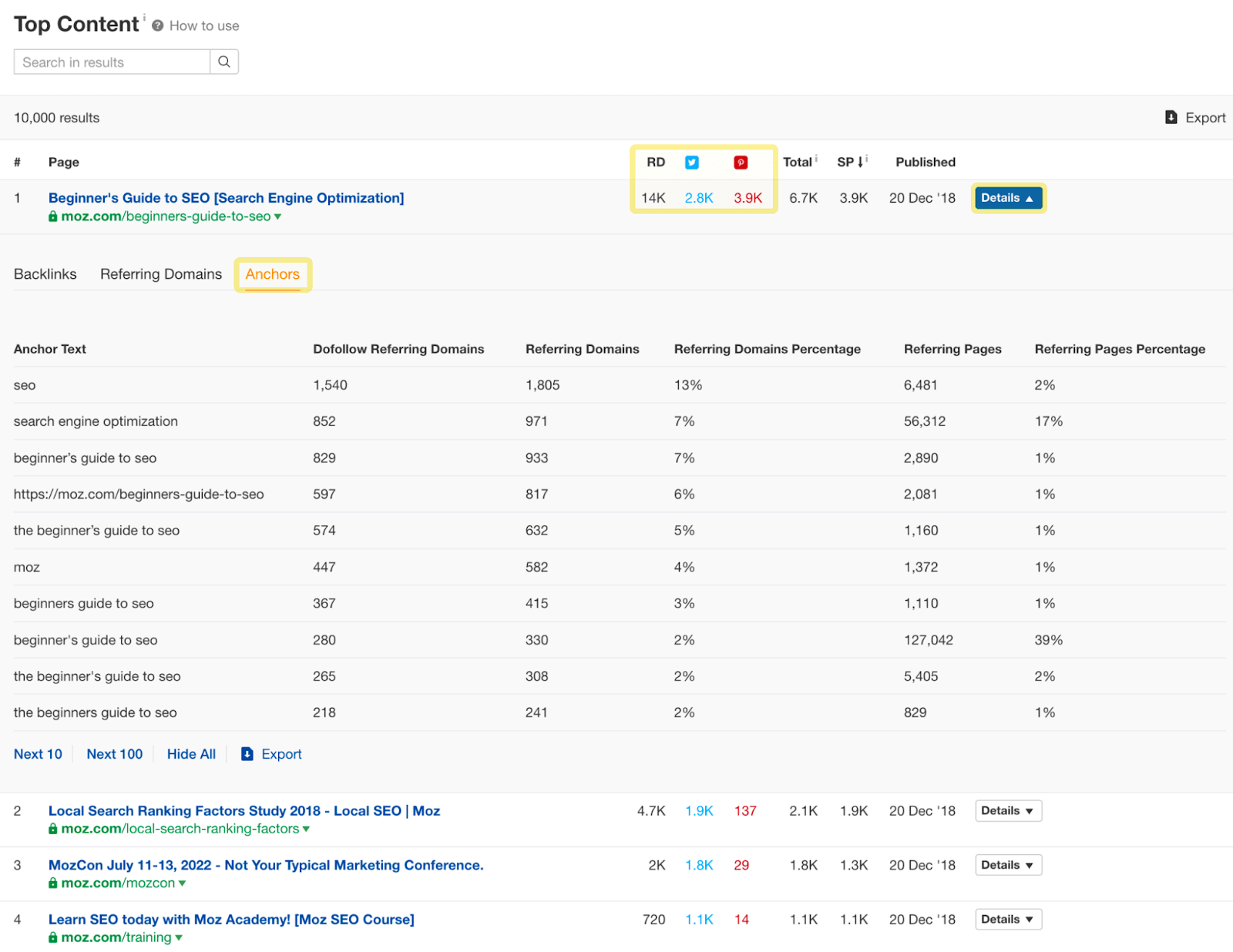Image resolution: width=1233 pixels, height=952 pixels.
Task: Click Hide All below the anchor list
Action: [x=190, y=754]
